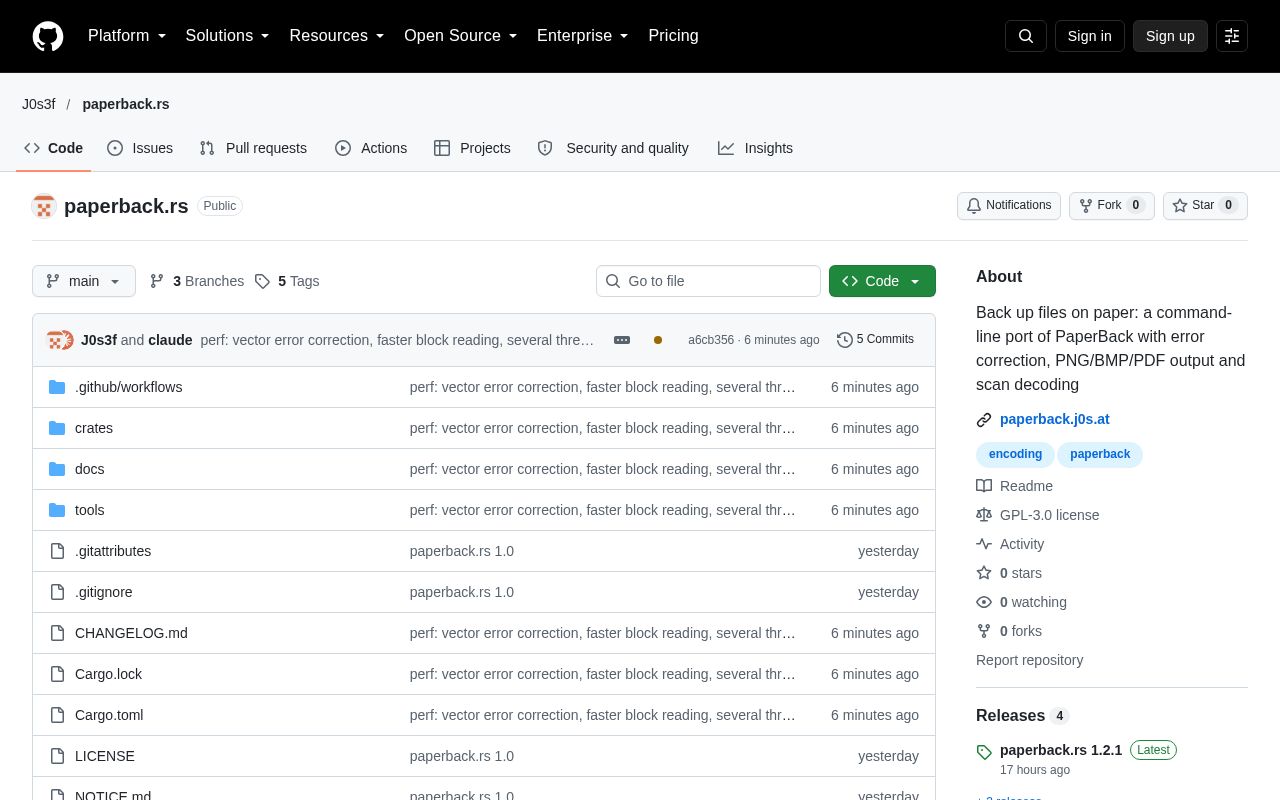Open the .github/workflows folder
The image size is (1280, 800).
point(128,387)
